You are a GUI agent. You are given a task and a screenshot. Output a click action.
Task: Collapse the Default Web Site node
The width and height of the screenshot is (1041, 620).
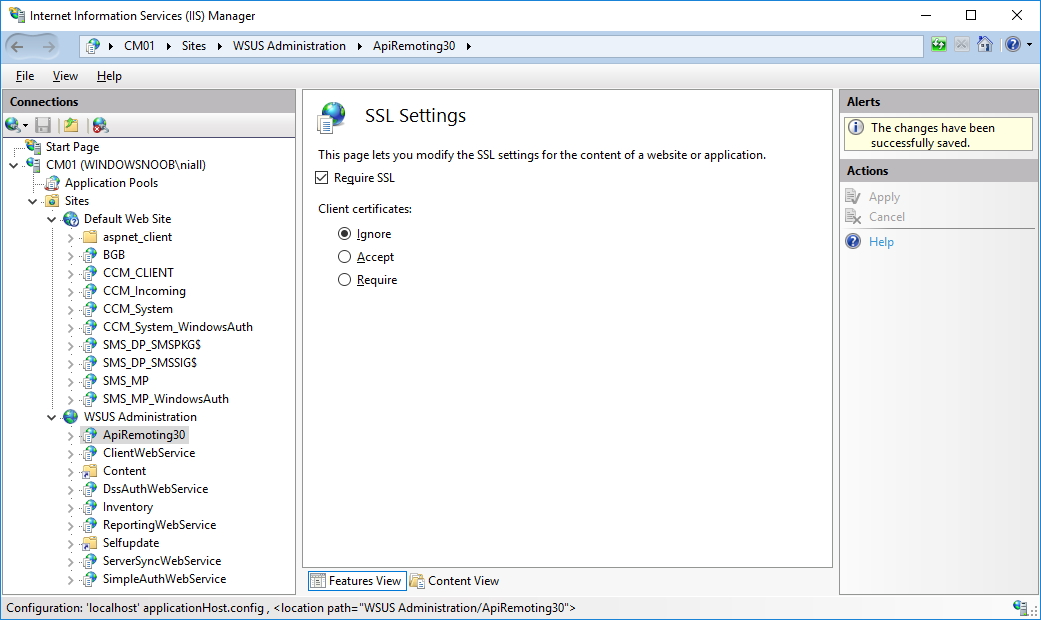[x=52, y=219]
